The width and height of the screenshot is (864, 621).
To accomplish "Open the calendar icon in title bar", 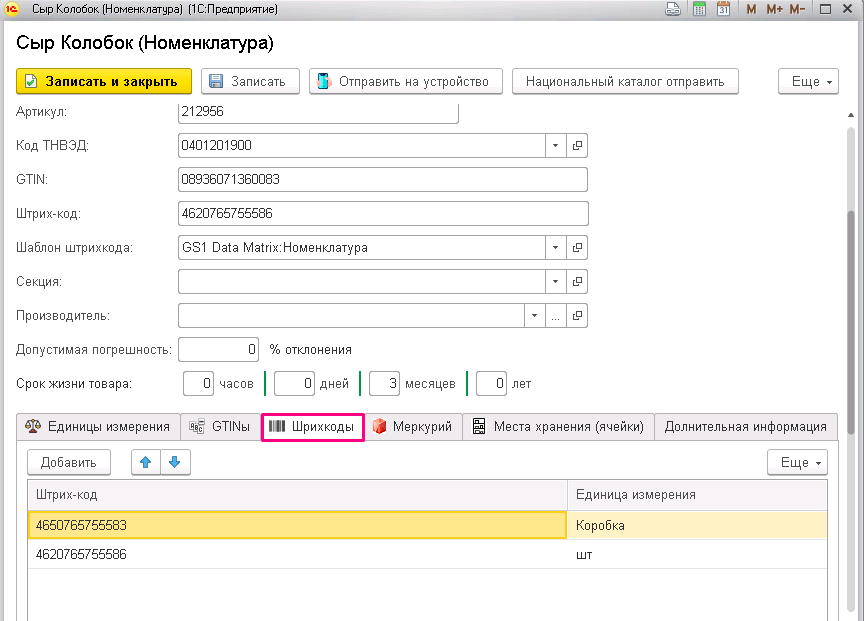I will coord(723,9).
